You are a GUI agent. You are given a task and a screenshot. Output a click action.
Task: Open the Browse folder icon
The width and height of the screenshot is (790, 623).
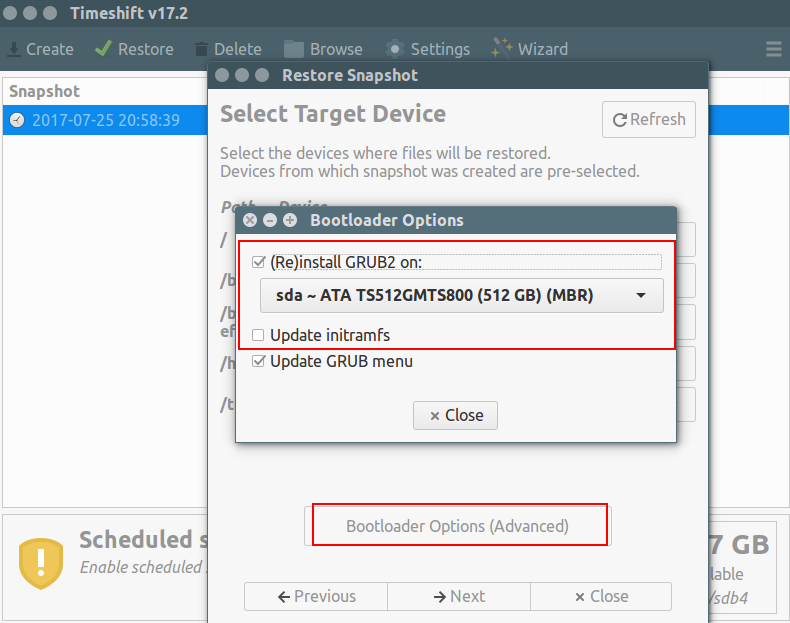pos(294,49)
